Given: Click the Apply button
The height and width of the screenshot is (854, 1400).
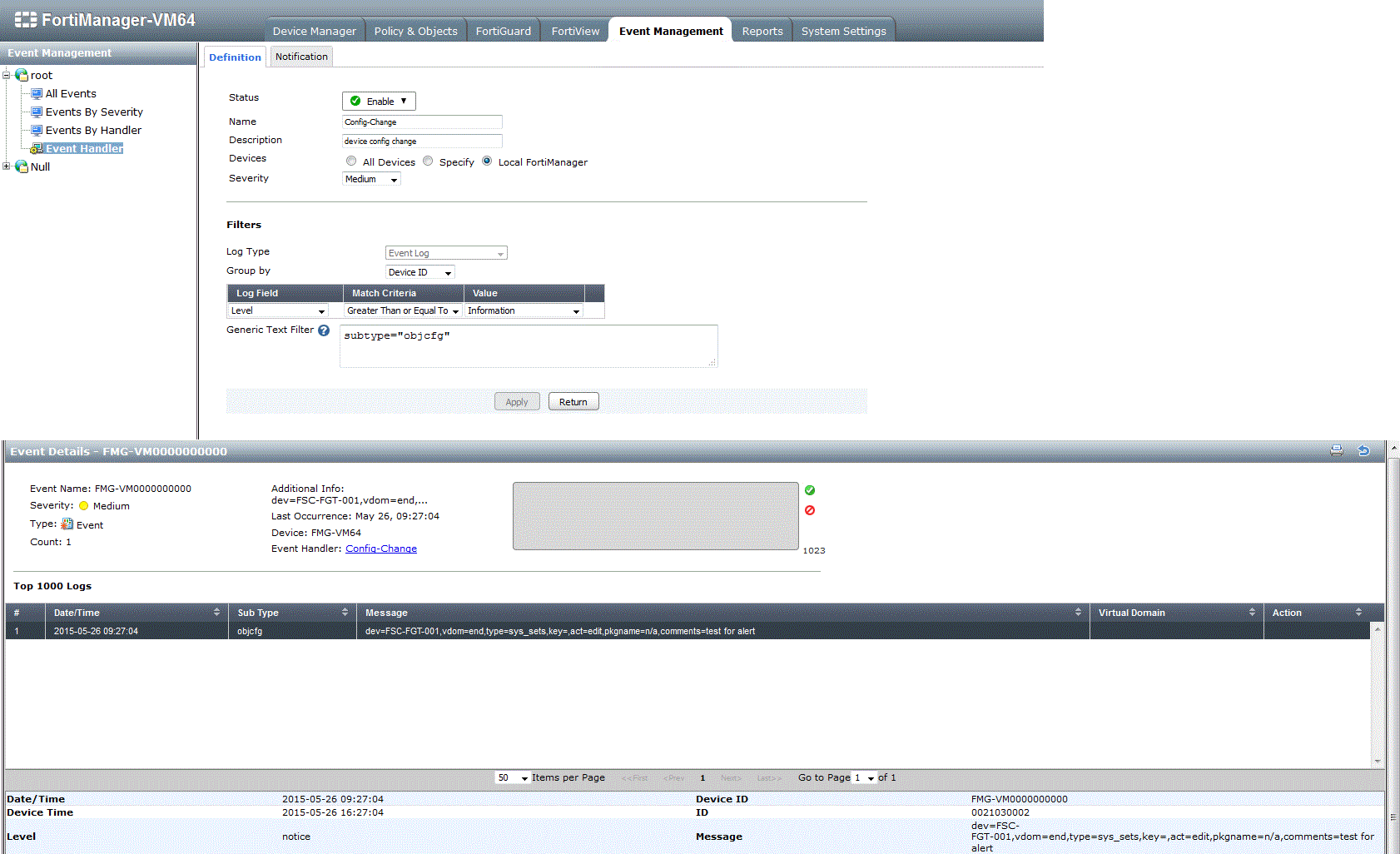Looking at the screenshot, I should point(517,401).
